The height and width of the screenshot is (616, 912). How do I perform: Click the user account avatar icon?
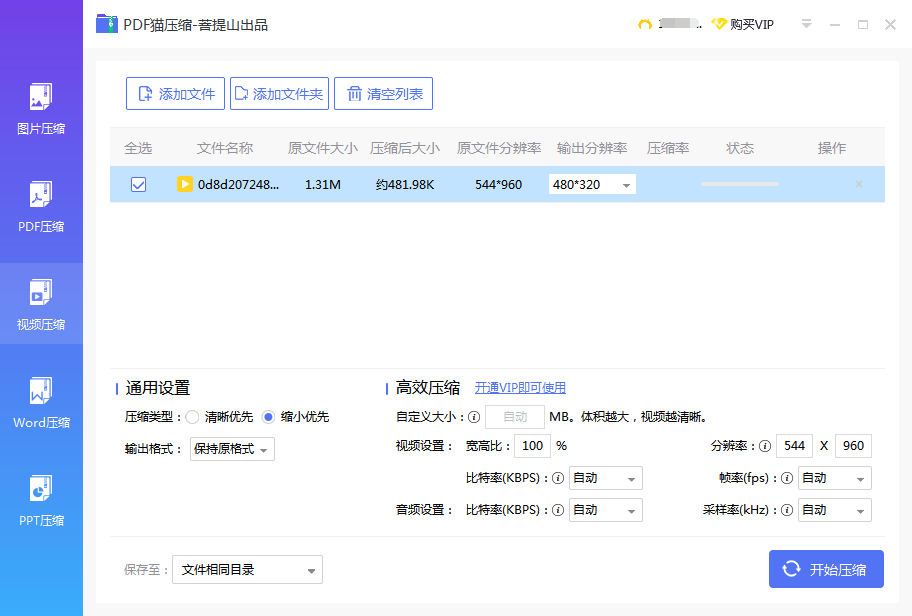[x=644, y=24]
